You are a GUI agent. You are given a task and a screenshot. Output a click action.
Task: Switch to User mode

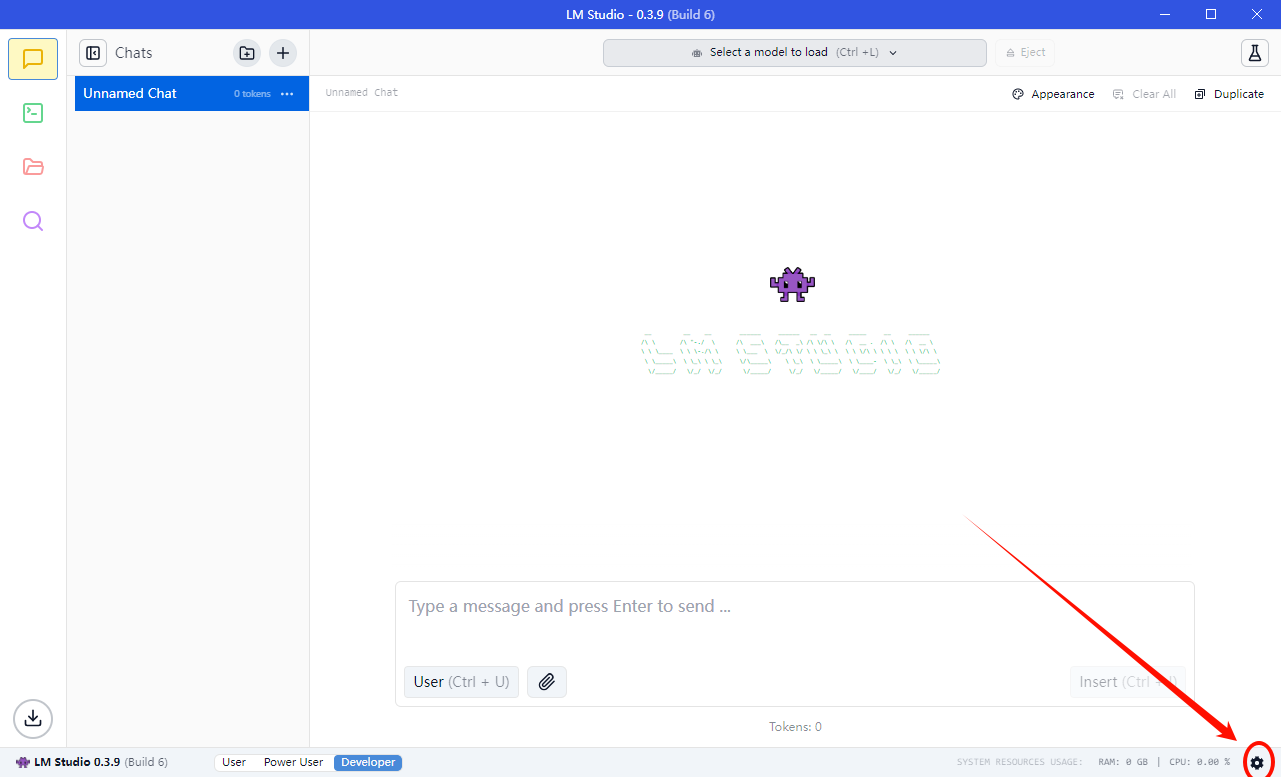pyautogui.click(x=234, y=762)
